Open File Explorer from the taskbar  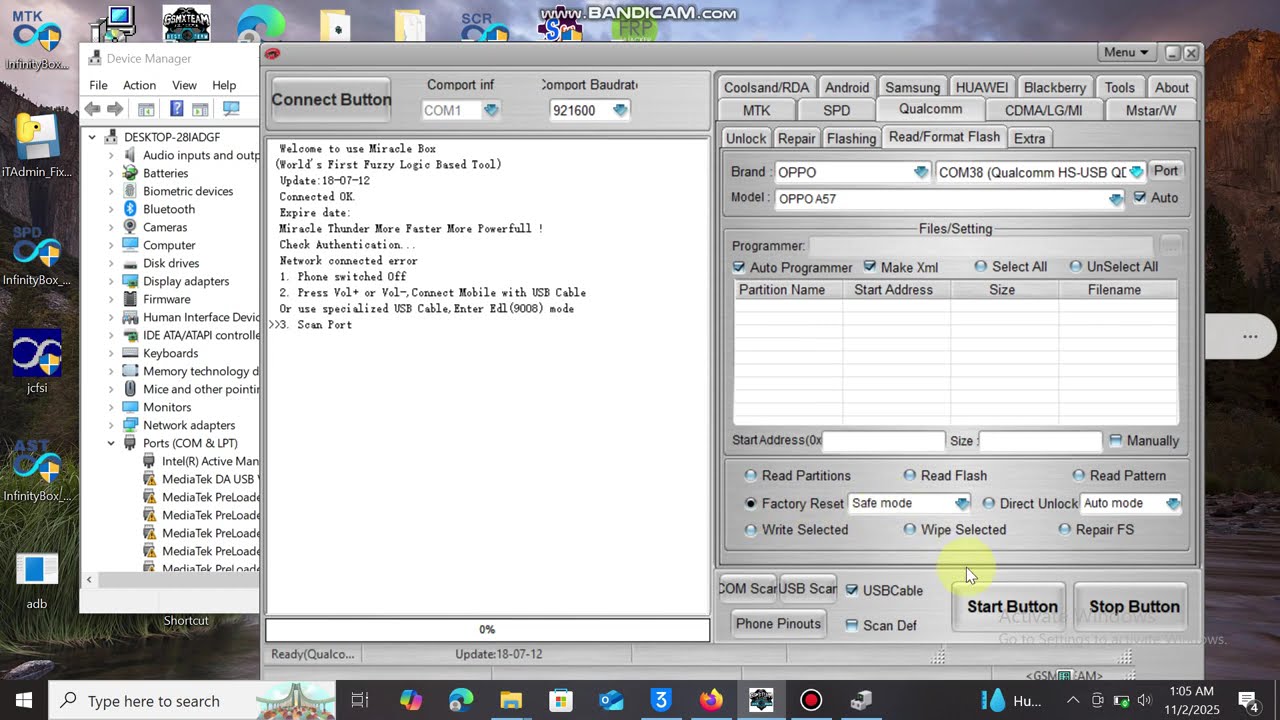(511, 701)
